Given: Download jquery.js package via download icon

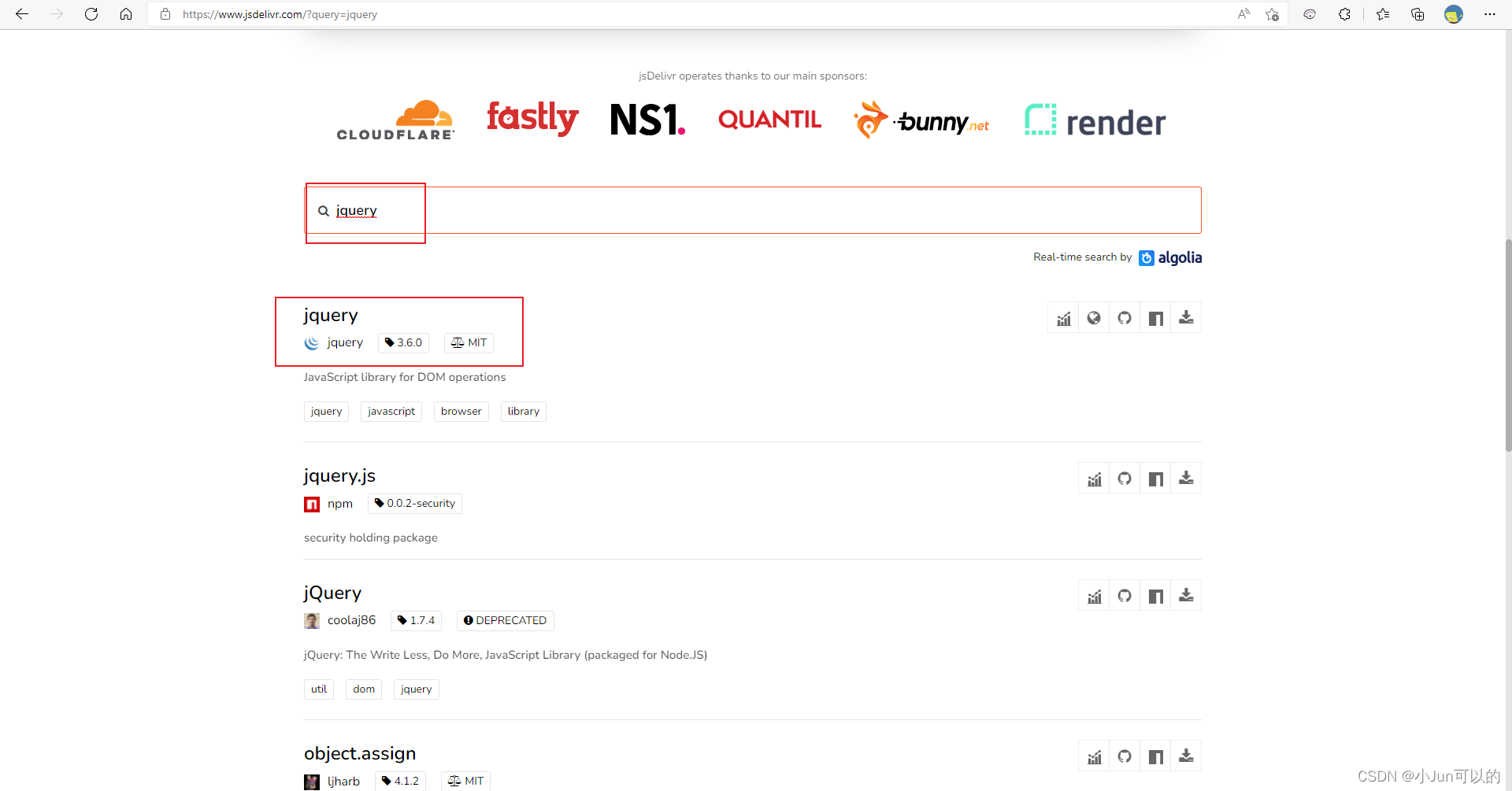Looking at the screenshot, I should click(x=1186, y=479).
